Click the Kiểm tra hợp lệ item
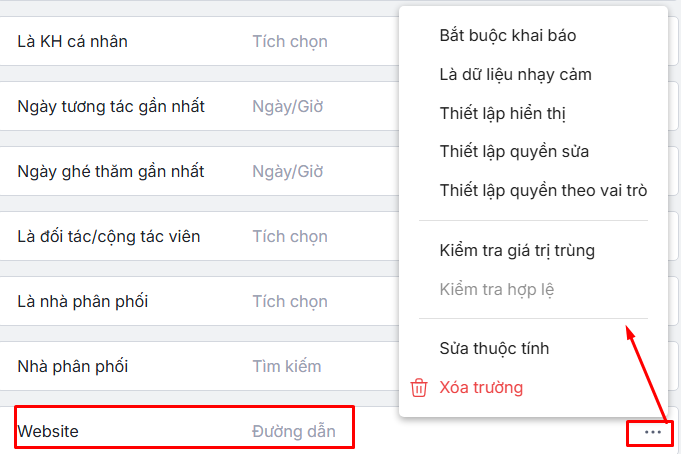Image resolution: width=681 pixels, height=454 pixels. [x=497, y=290]
